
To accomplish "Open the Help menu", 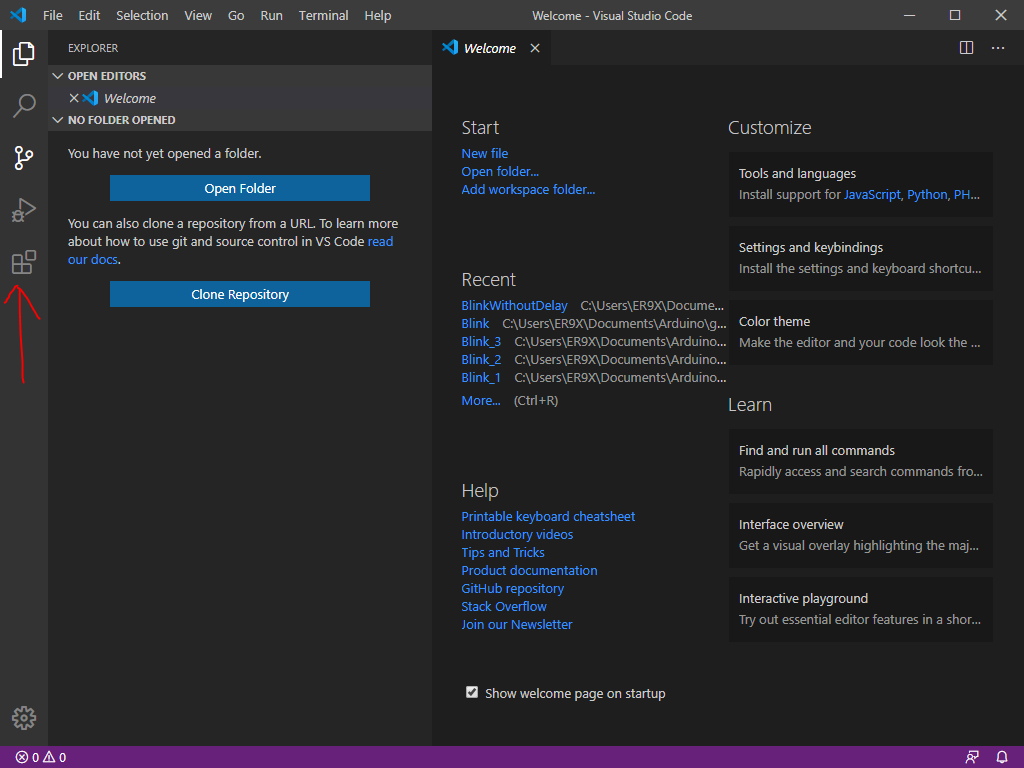I will pos(377,16).
